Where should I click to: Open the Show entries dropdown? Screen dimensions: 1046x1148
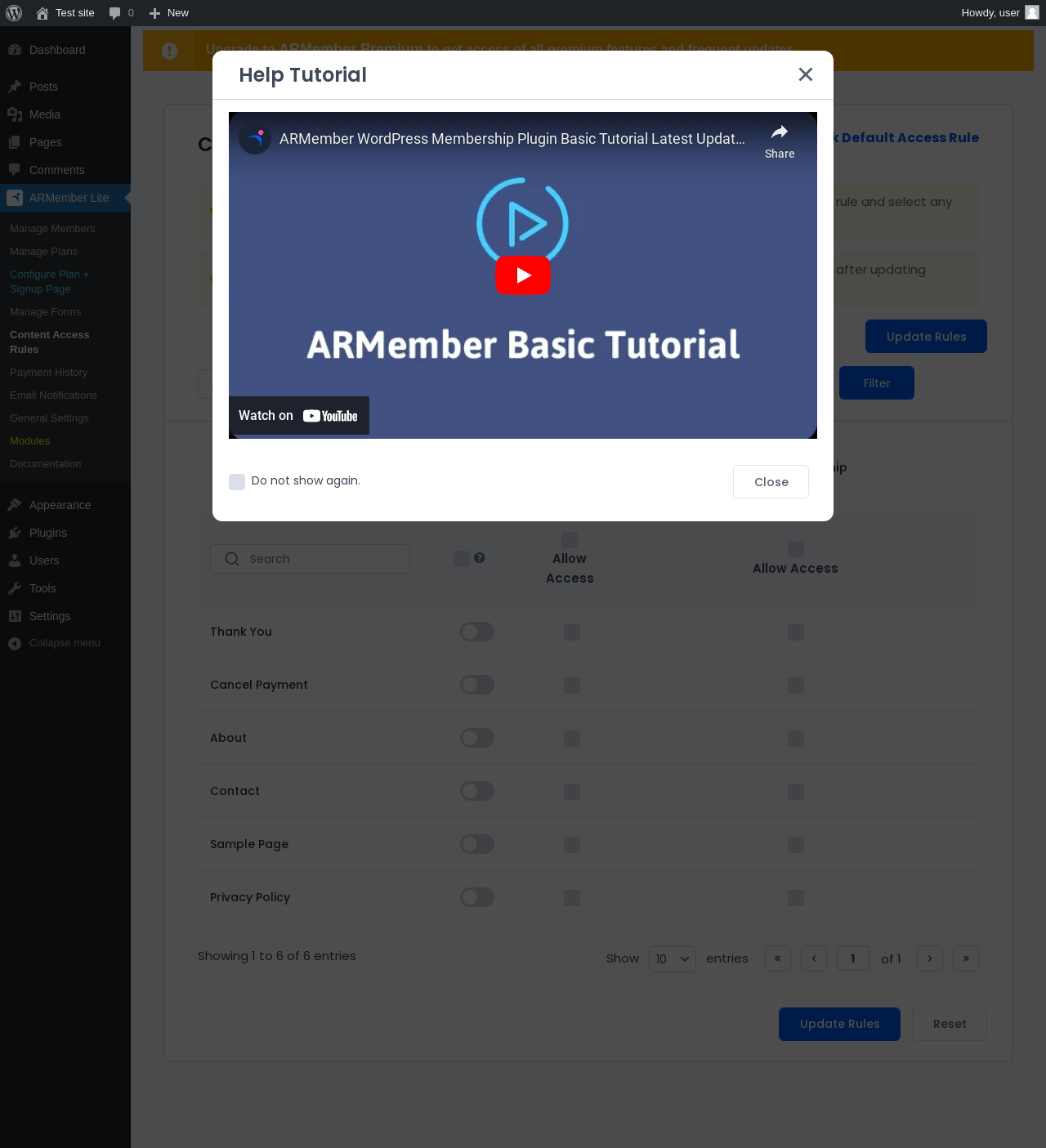click(673, 958)
